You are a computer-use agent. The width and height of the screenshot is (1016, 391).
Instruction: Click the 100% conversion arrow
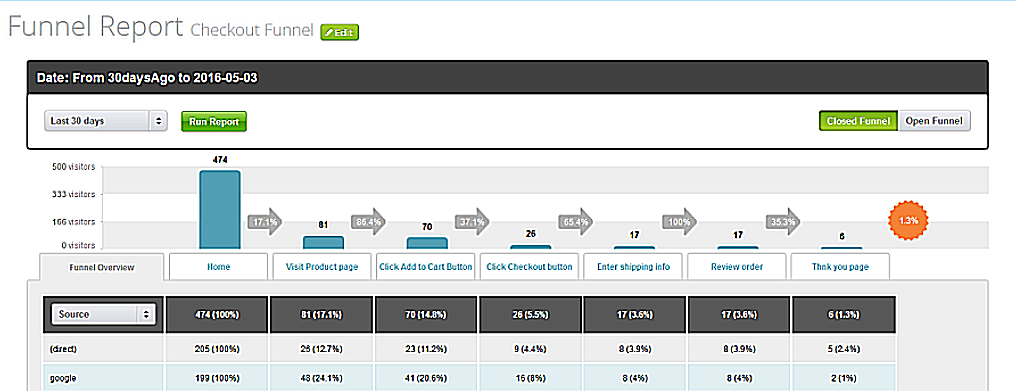pos(679,222)
